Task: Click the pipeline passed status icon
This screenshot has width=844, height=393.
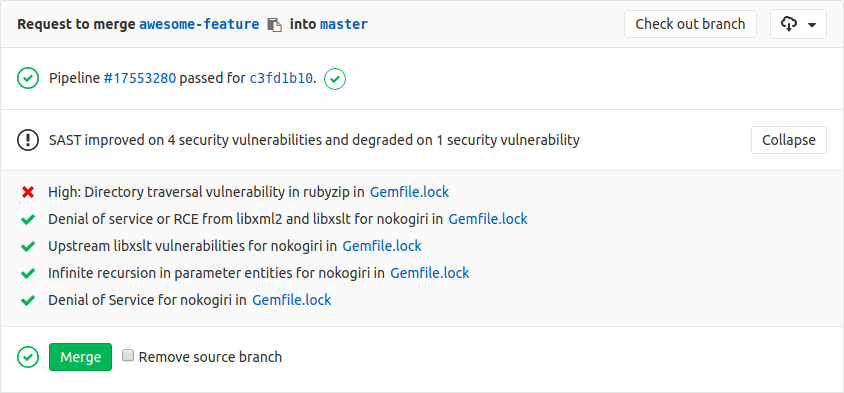Action: coord(28,79)
